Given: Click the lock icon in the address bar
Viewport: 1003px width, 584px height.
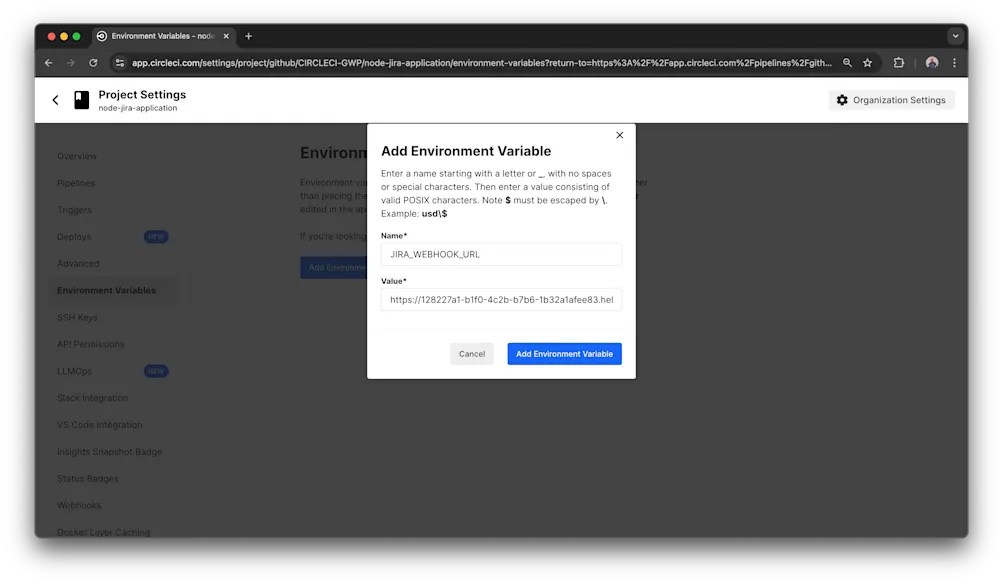Looking at the screenshot, I should point(120,62).
